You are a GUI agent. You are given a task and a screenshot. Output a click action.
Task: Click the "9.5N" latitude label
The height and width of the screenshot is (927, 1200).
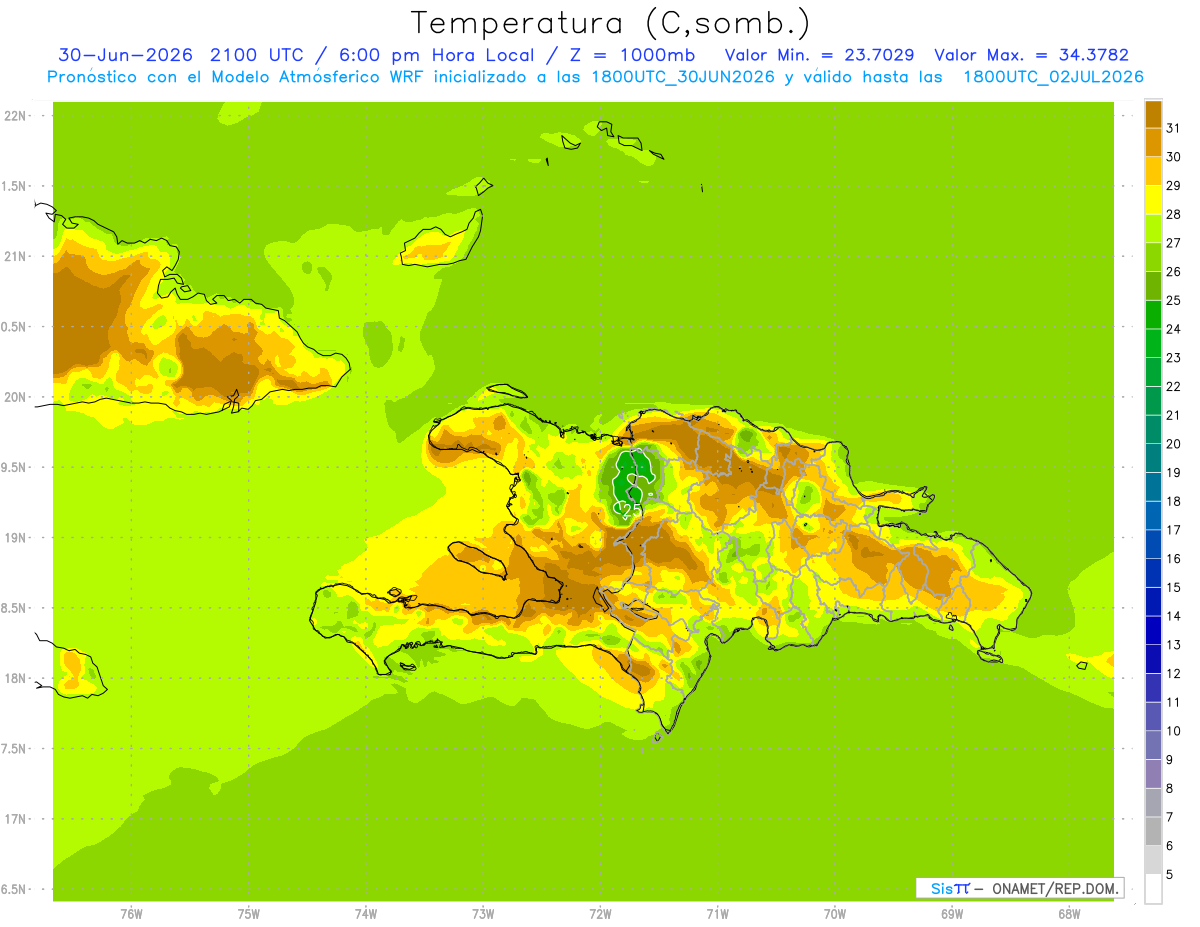coord(13,467)
